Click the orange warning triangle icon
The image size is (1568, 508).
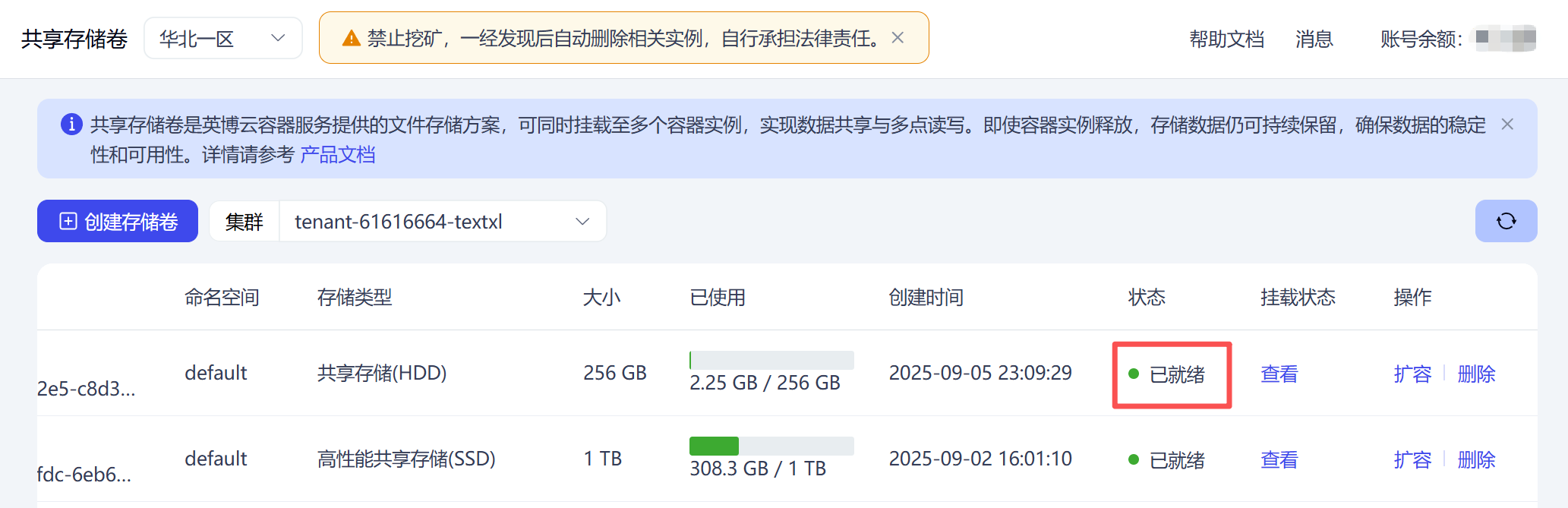tap(351, 39)
